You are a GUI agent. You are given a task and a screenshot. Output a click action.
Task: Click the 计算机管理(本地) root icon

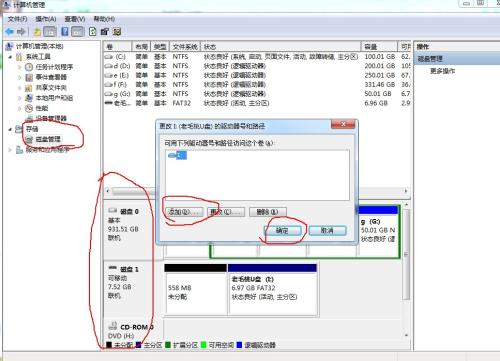click(9, 46)
